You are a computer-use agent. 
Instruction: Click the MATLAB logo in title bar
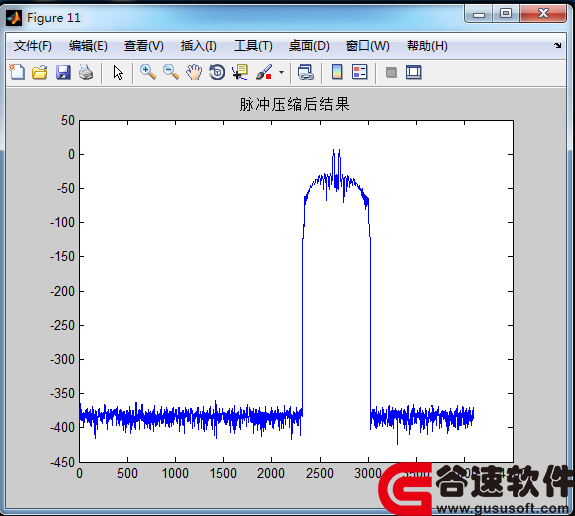click(14, 18)
